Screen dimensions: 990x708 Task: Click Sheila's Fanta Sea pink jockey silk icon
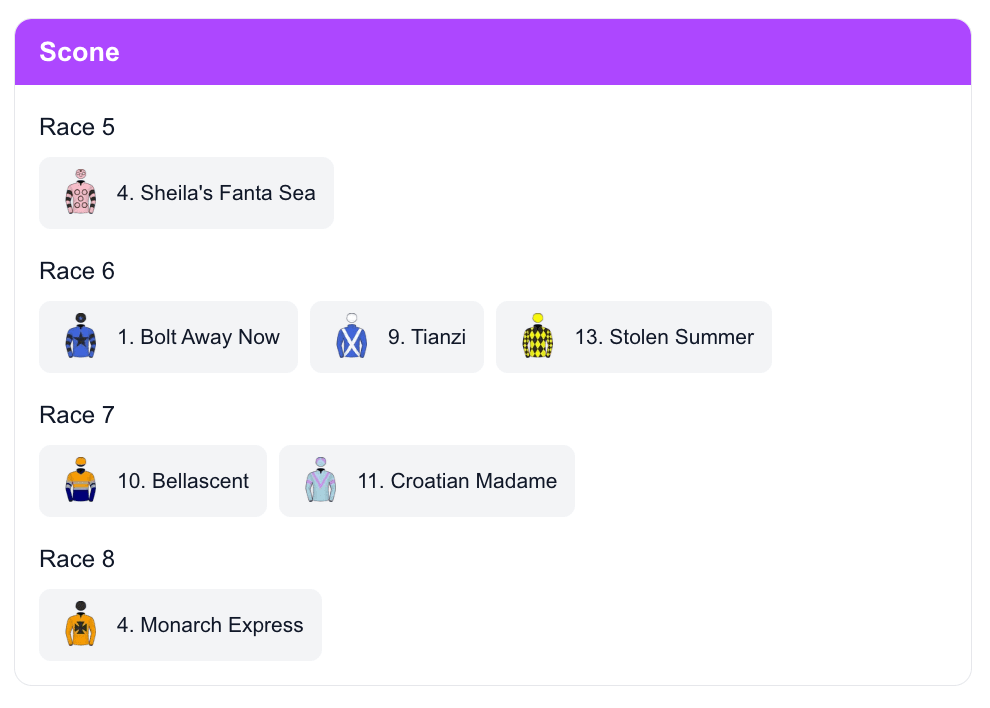[80, 192]
